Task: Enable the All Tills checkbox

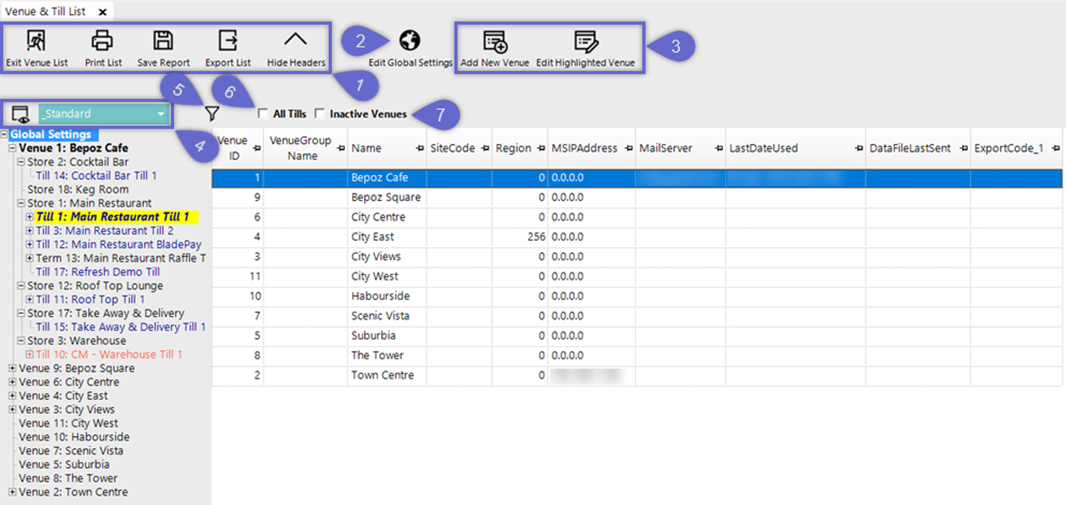Action: [x=263, y=114]
